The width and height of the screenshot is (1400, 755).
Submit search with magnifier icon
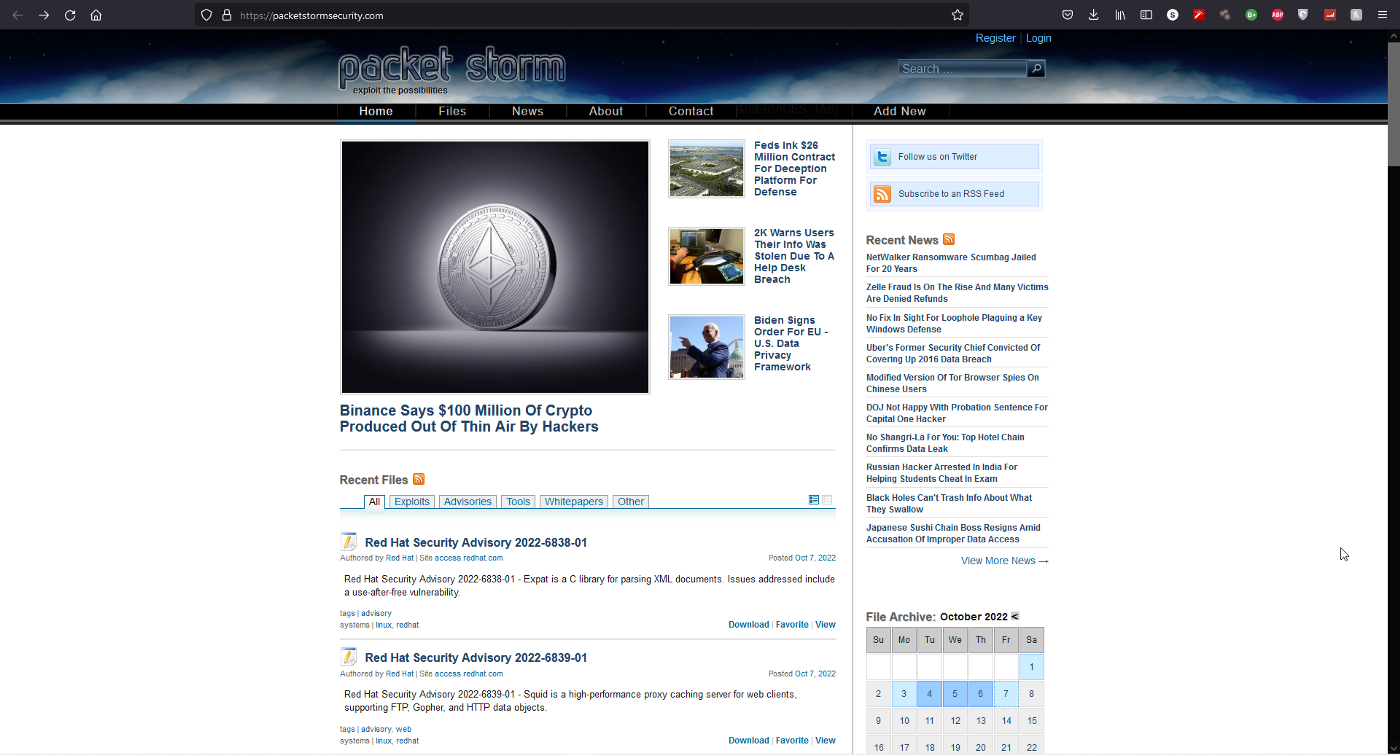point(1036,69)
